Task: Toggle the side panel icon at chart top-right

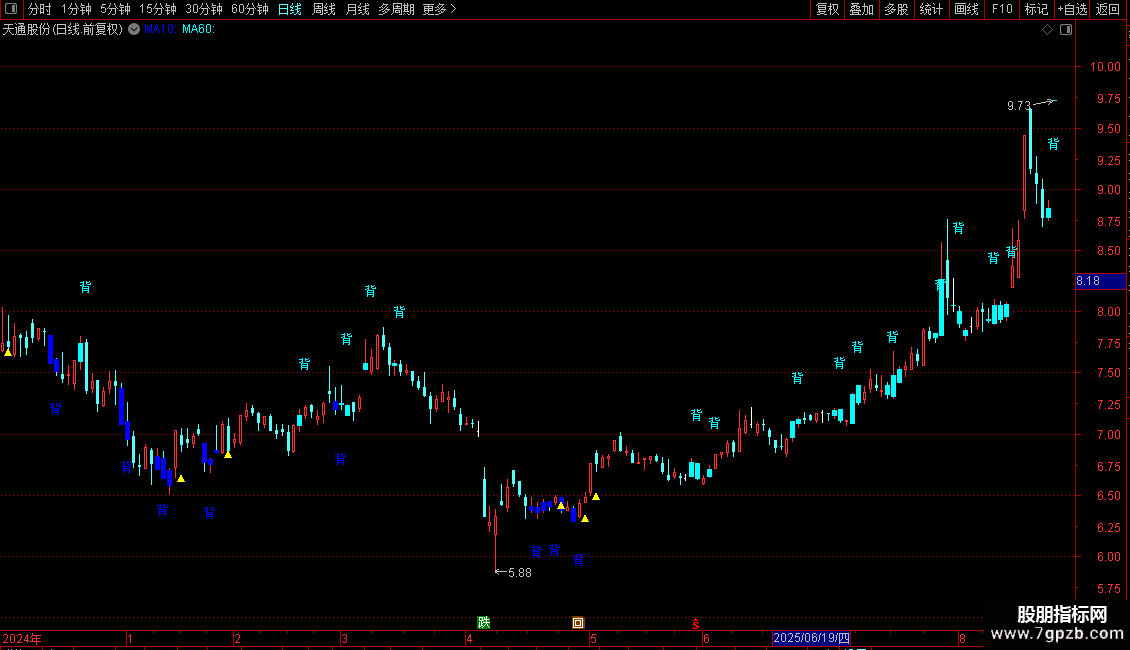Action: click(x=1066, y=30)
